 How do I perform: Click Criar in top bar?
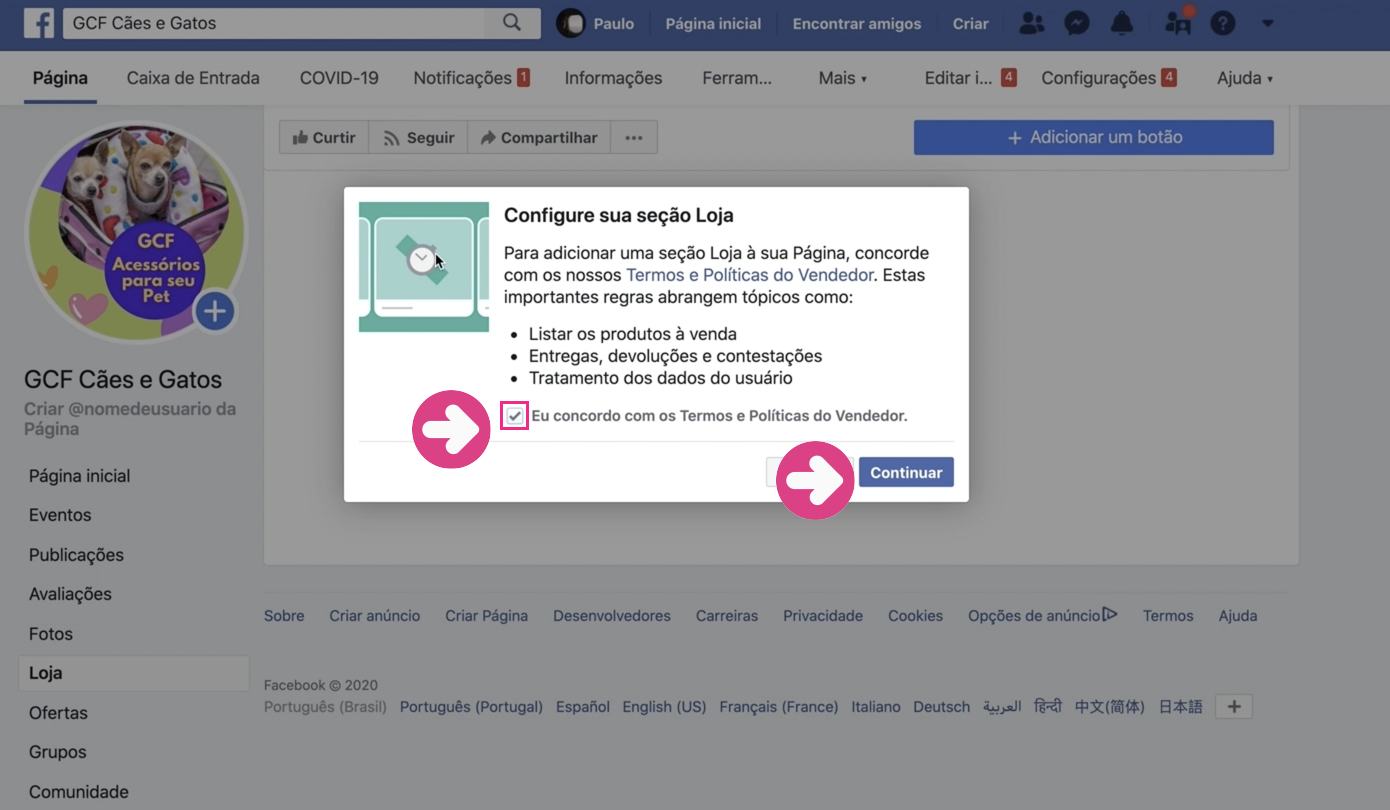coord(970,23)
